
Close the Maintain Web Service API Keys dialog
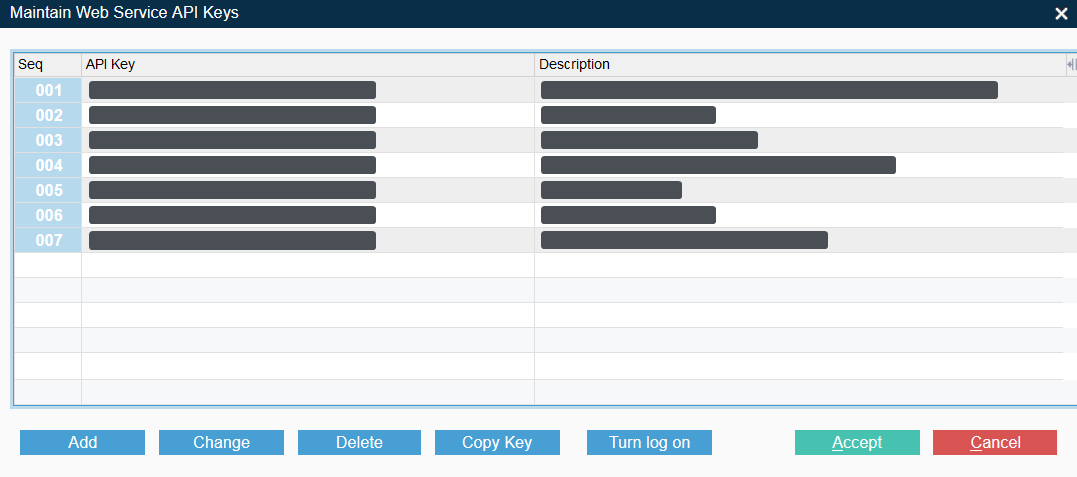[1061, 14]
